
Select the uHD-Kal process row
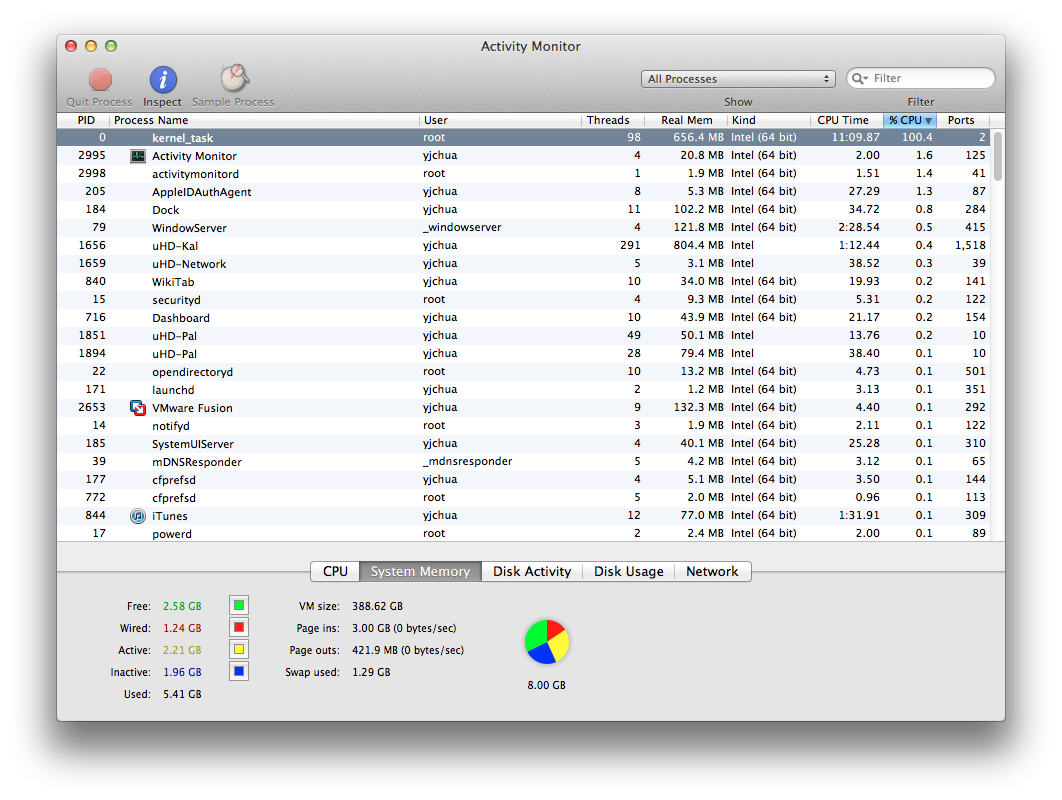[x=524, y=246]
